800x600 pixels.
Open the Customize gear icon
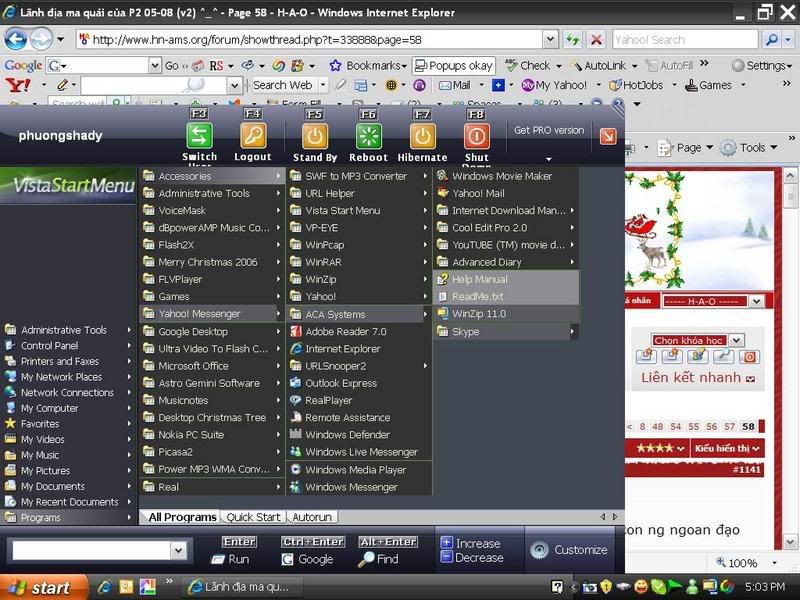pos(539,550)
